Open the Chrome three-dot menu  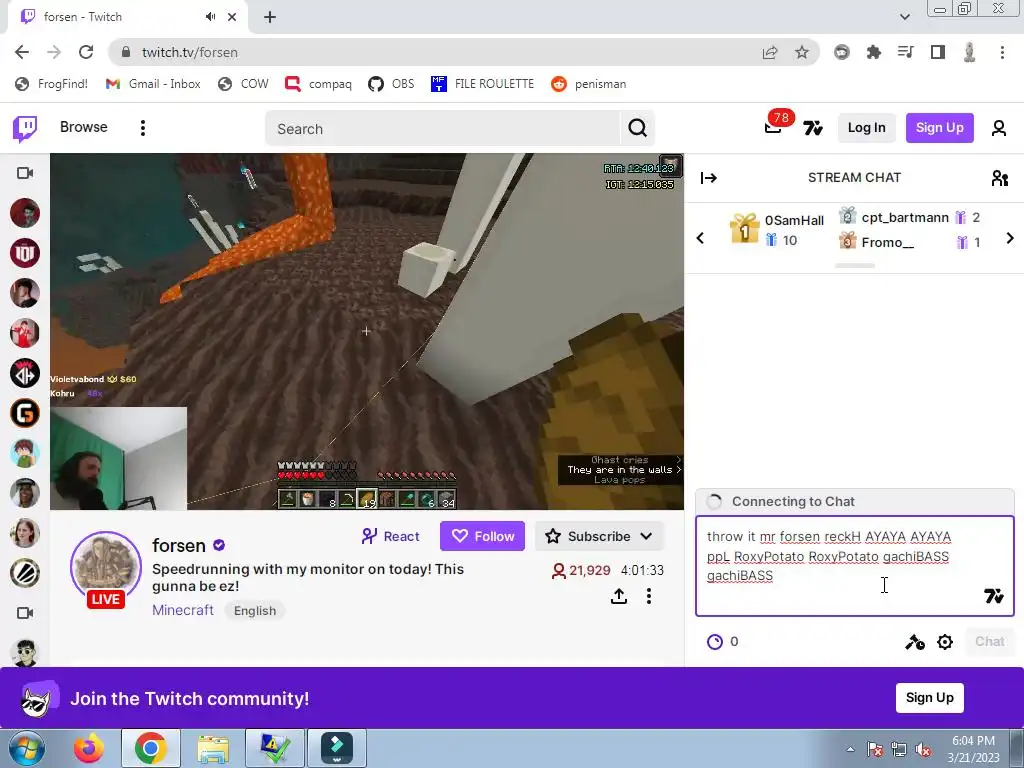pos(1002,52)
